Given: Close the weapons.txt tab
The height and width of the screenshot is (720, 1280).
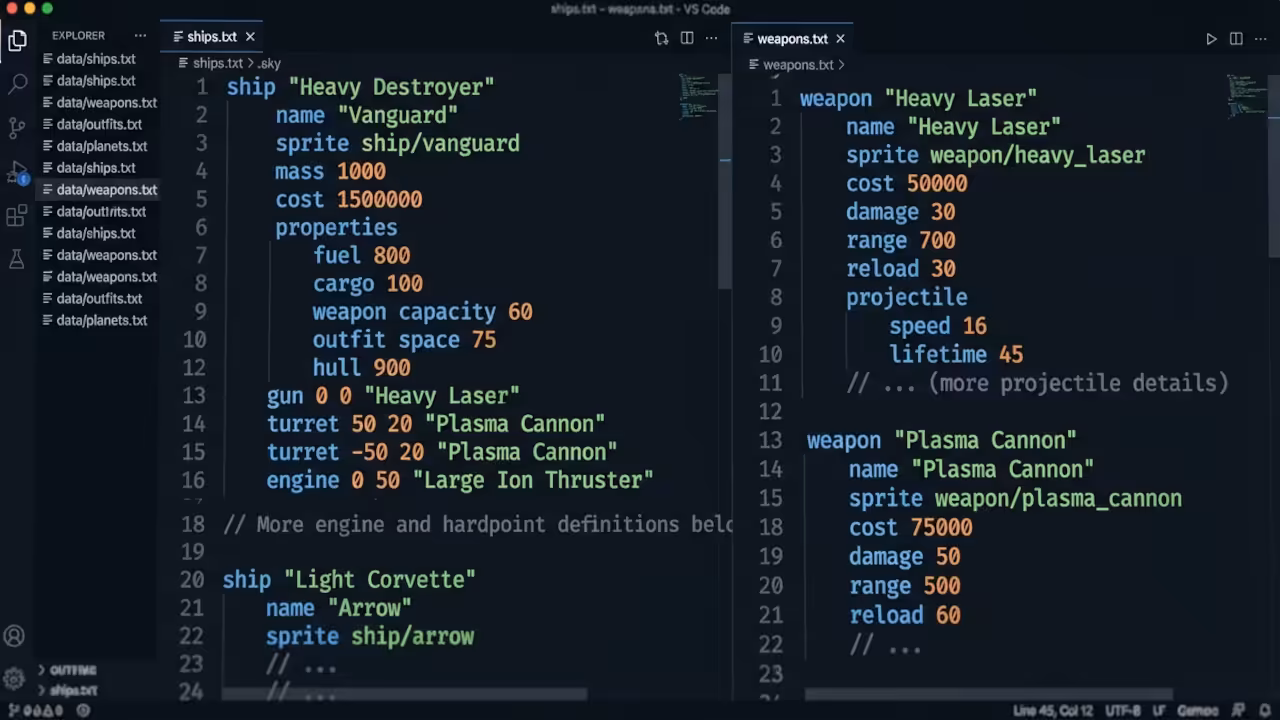Looking at the screenshot, I should tap(840, 39).
